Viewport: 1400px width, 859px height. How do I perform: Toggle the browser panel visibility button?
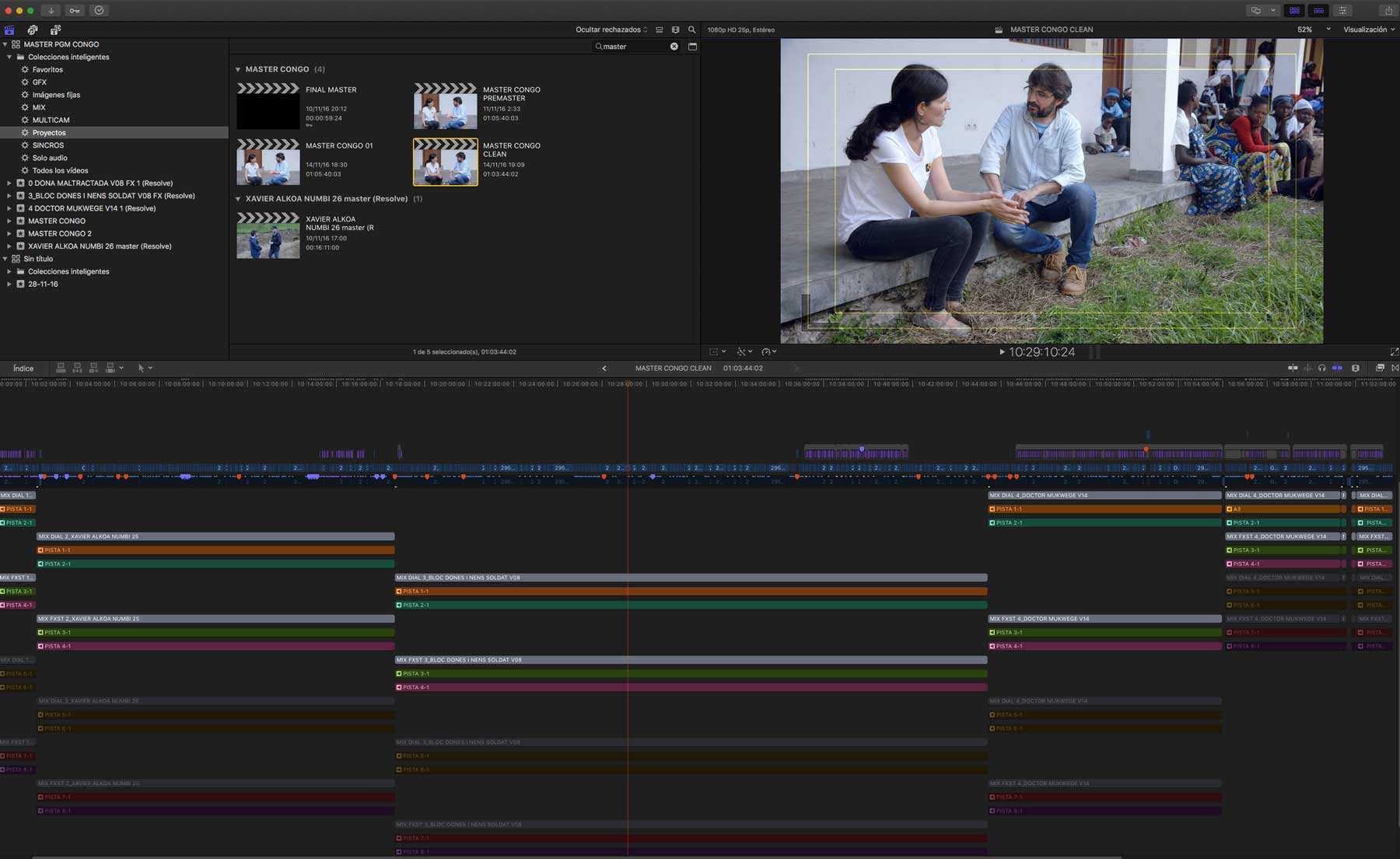1294,10
